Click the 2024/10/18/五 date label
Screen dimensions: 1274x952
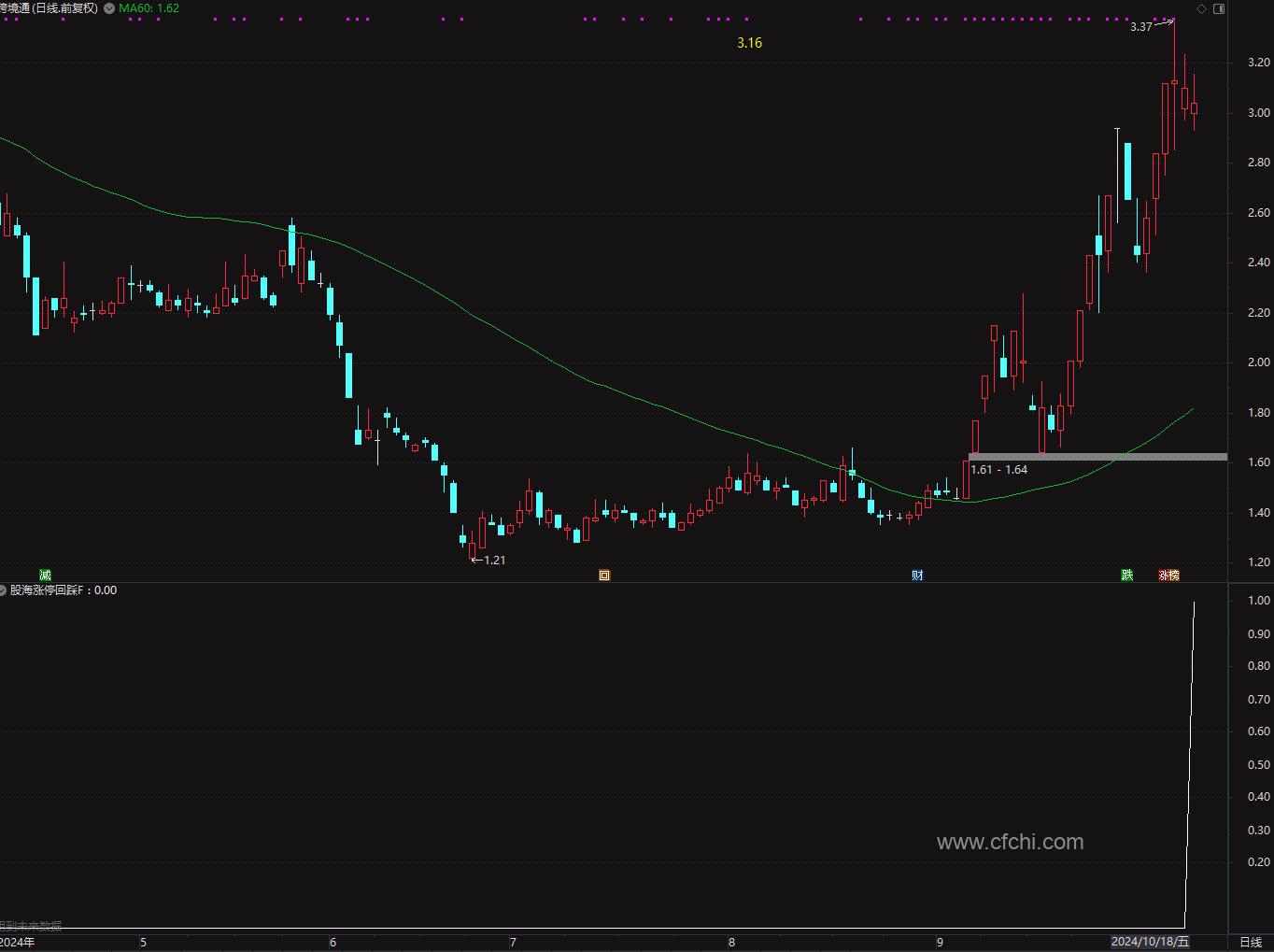point(1151,942)
